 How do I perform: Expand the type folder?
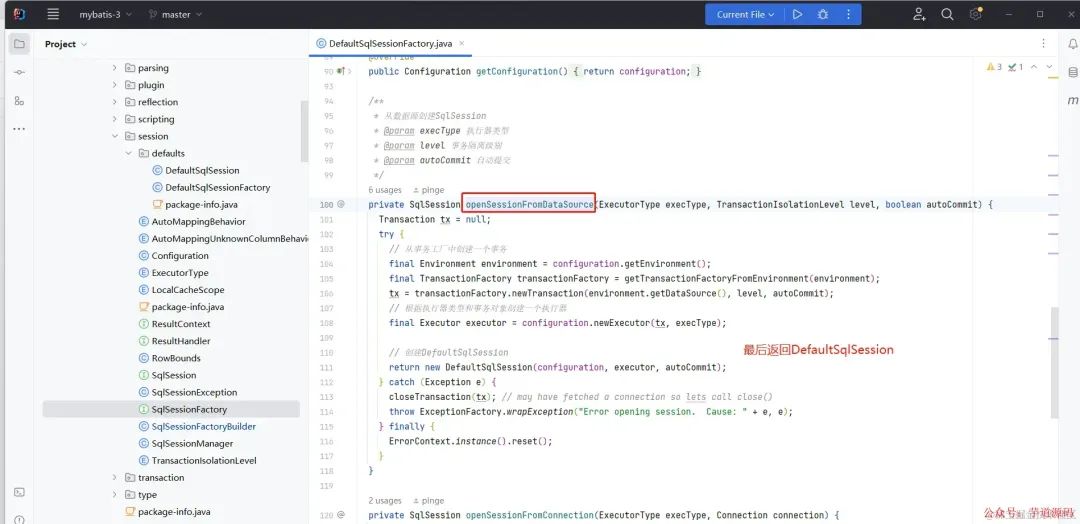coord(114,495)
